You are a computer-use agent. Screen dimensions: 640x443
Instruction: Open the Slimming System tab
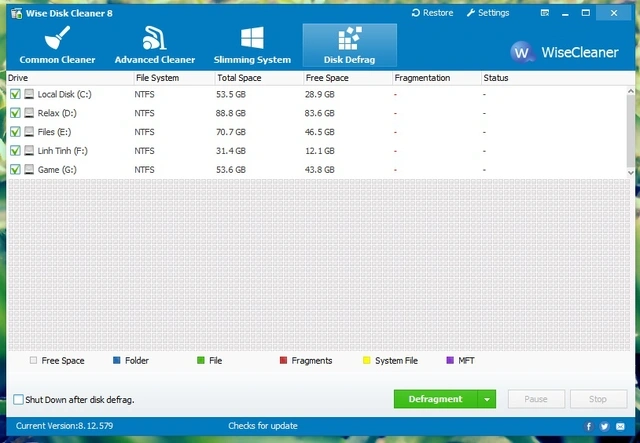coord(252,45)
